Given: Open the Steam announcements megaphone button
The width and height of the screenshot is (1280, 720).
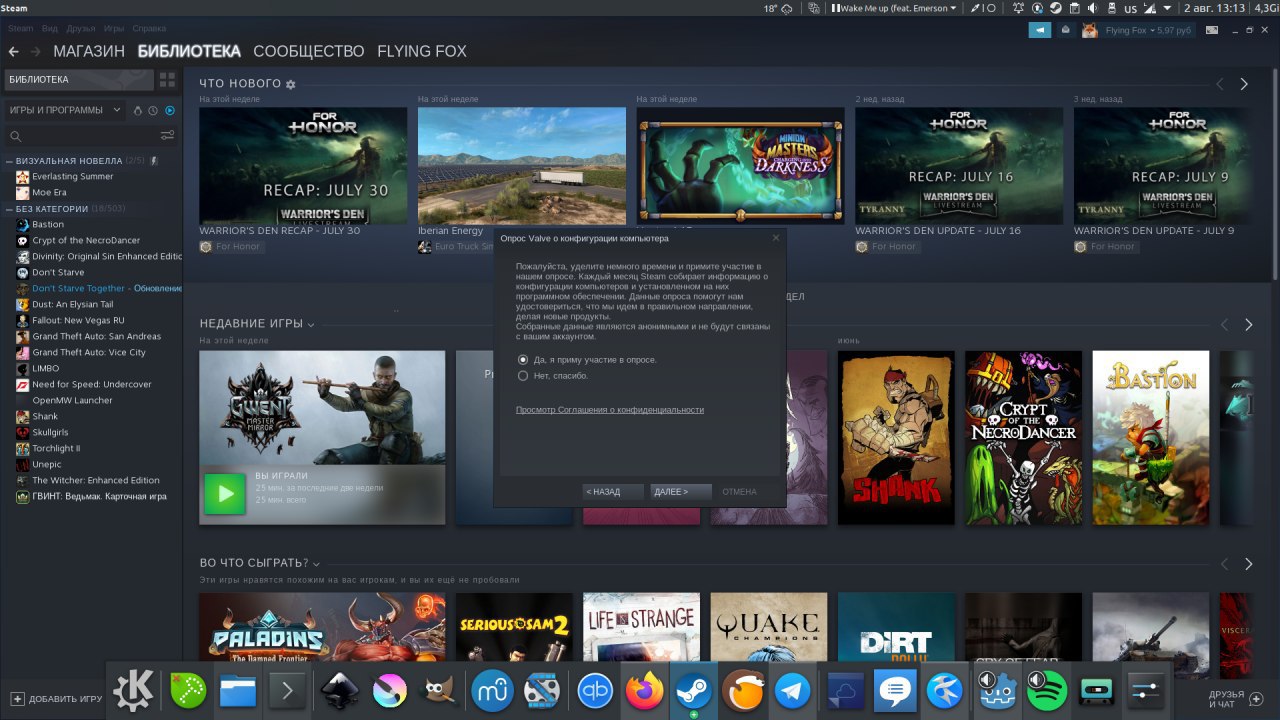Looking at the screenshot, I should coord(1040,30).
